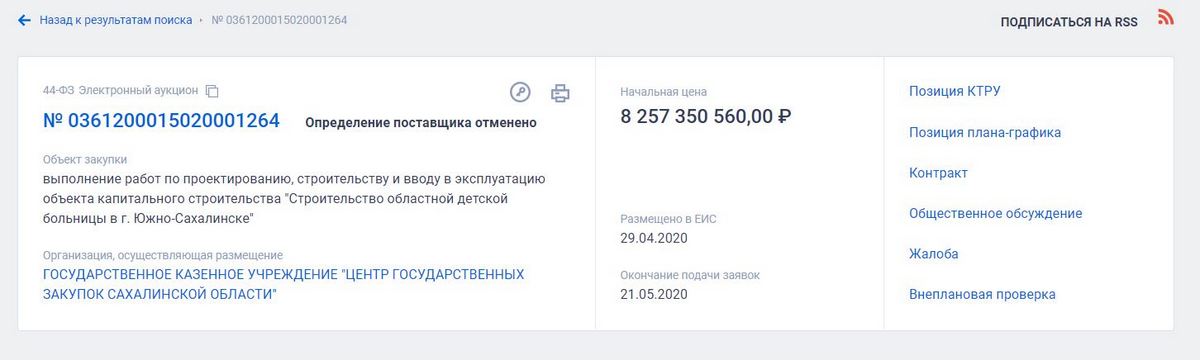Open the organization 'ЦЕНТР ГОСУДАРСТВЕННЫХ ЗАКУПОК' link
Screen dimensions: 1200x360
tap(284, 284)
